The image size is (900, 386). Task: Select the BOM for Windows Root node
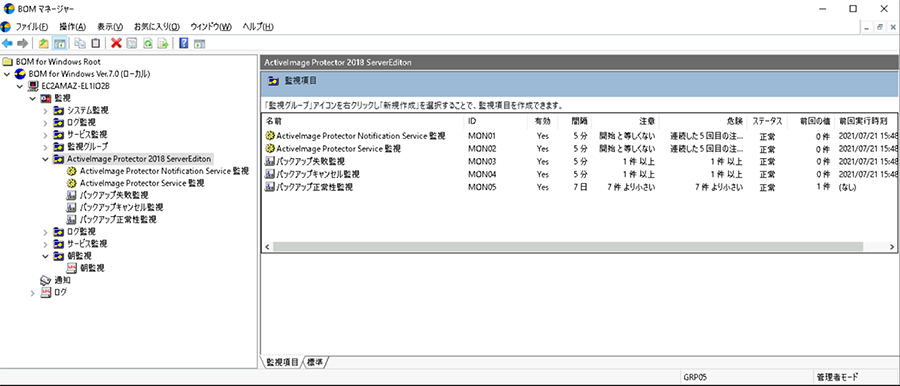(x=57, y=61)
